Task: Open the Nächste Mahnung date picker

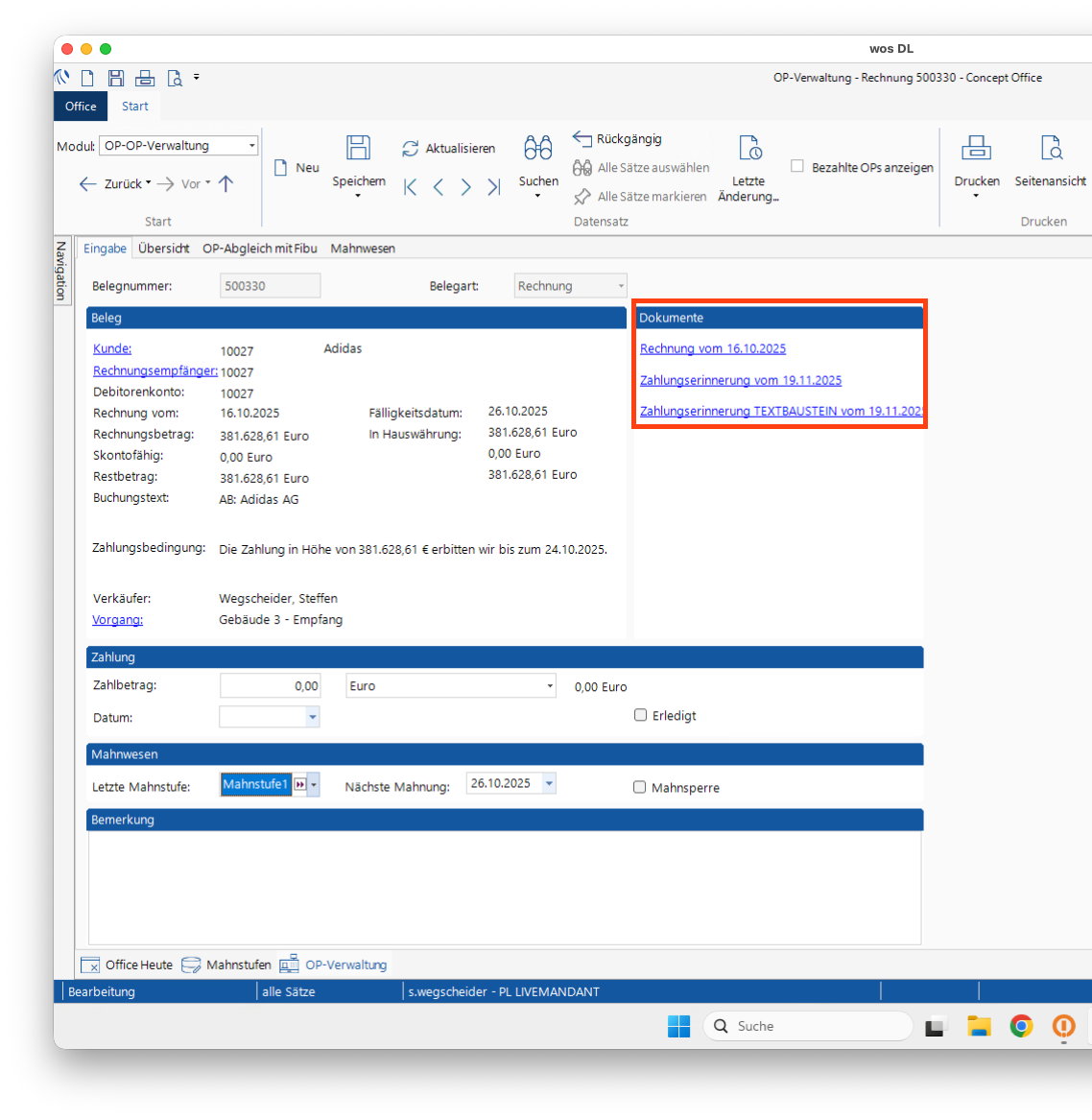Action: [x=549, y=783]
